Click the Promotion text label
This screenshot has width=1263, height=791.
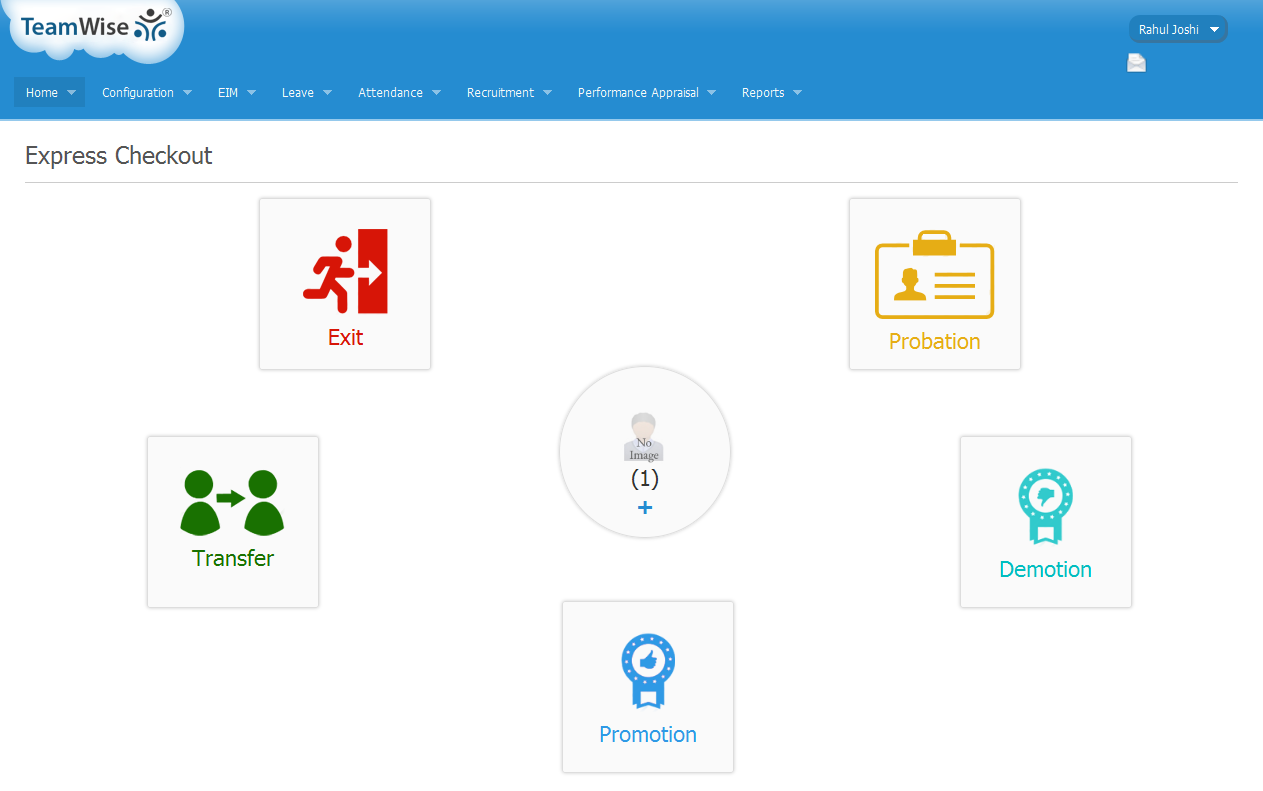[648, 735]
